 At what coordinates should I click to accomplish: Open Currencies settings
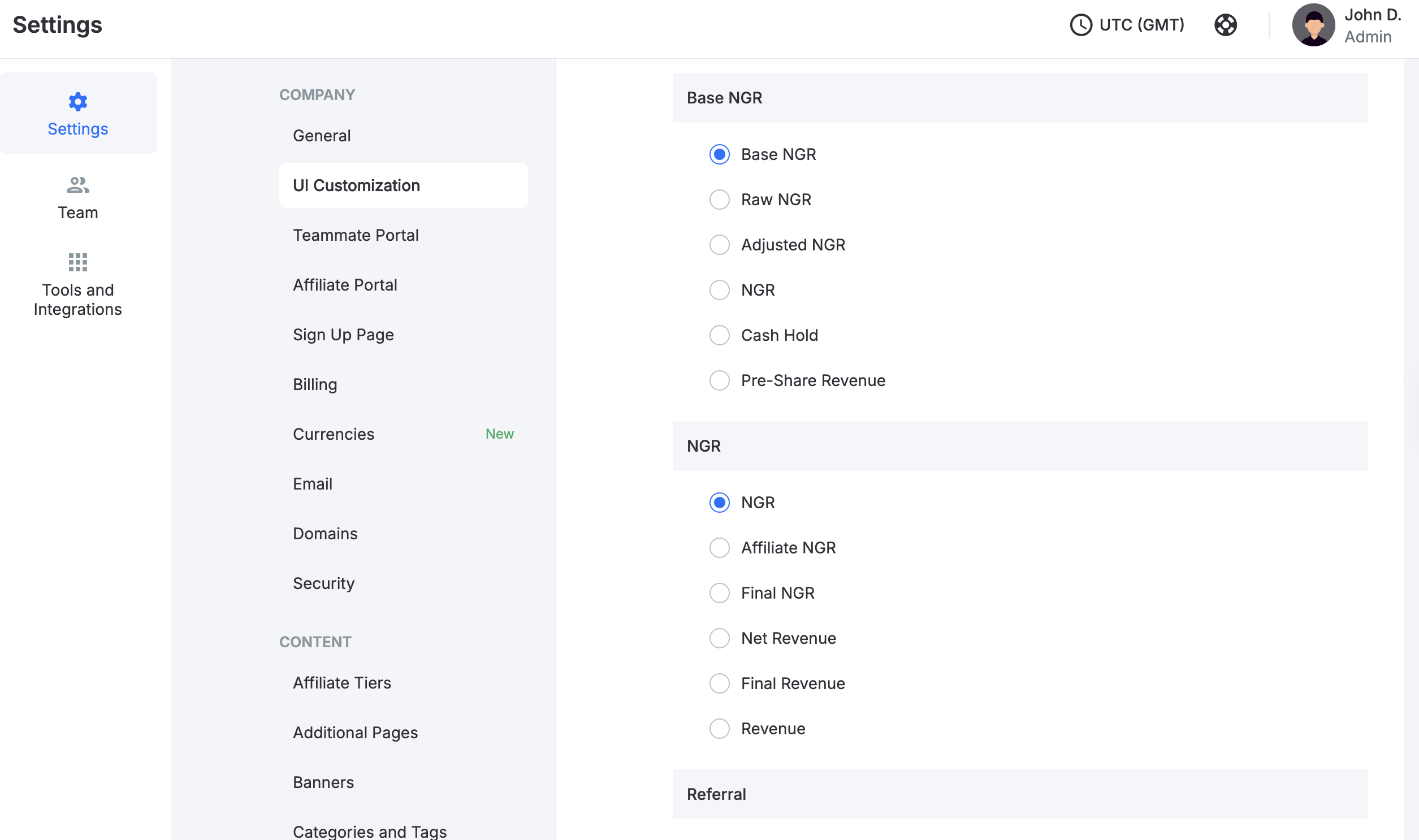[x=403, y=434]
